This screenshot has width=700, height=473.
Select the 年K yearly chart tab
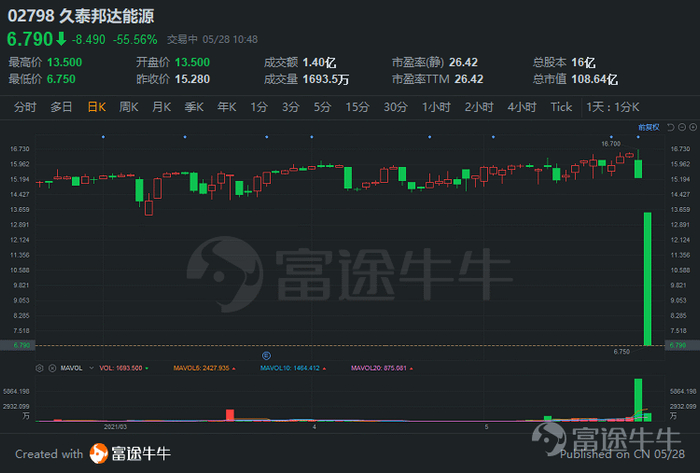227,107
